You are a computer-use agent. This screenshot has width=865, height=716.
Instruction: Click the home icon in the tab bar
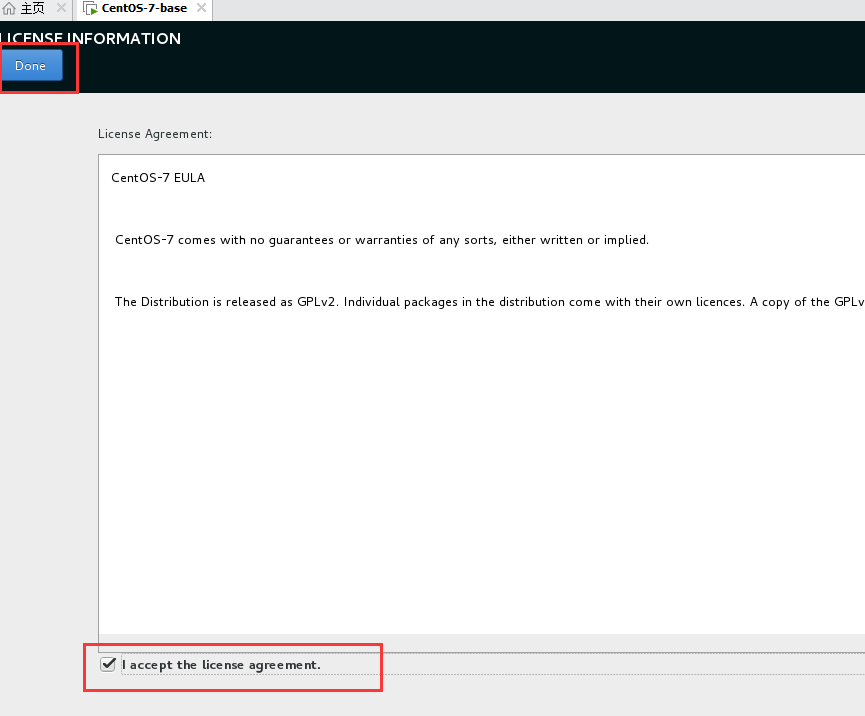pyautogui.click(x=9, y=8)
